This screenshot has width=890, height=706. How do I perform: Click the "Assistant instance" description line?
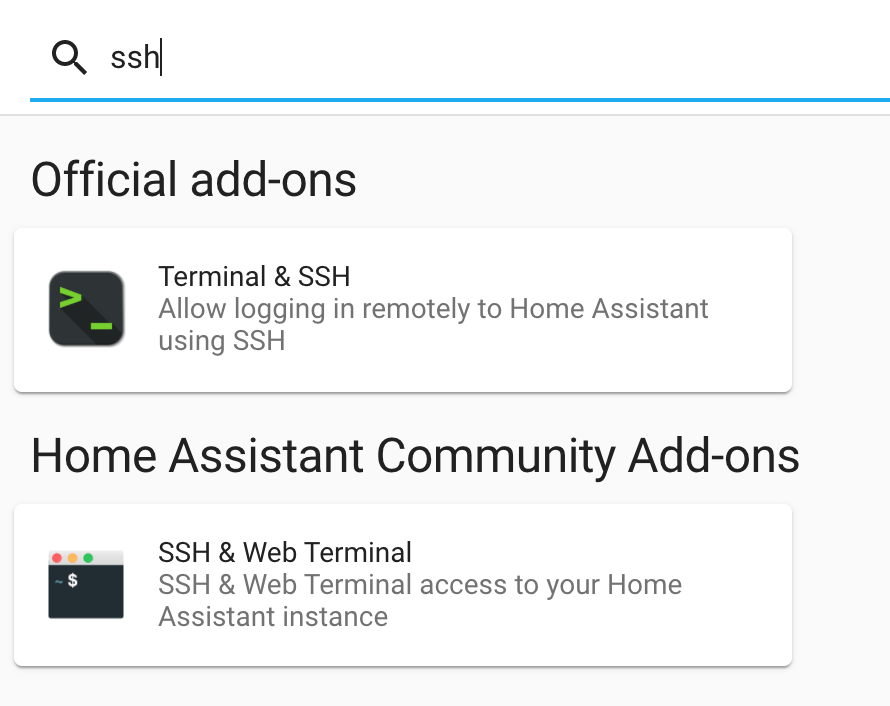point(273,616)
